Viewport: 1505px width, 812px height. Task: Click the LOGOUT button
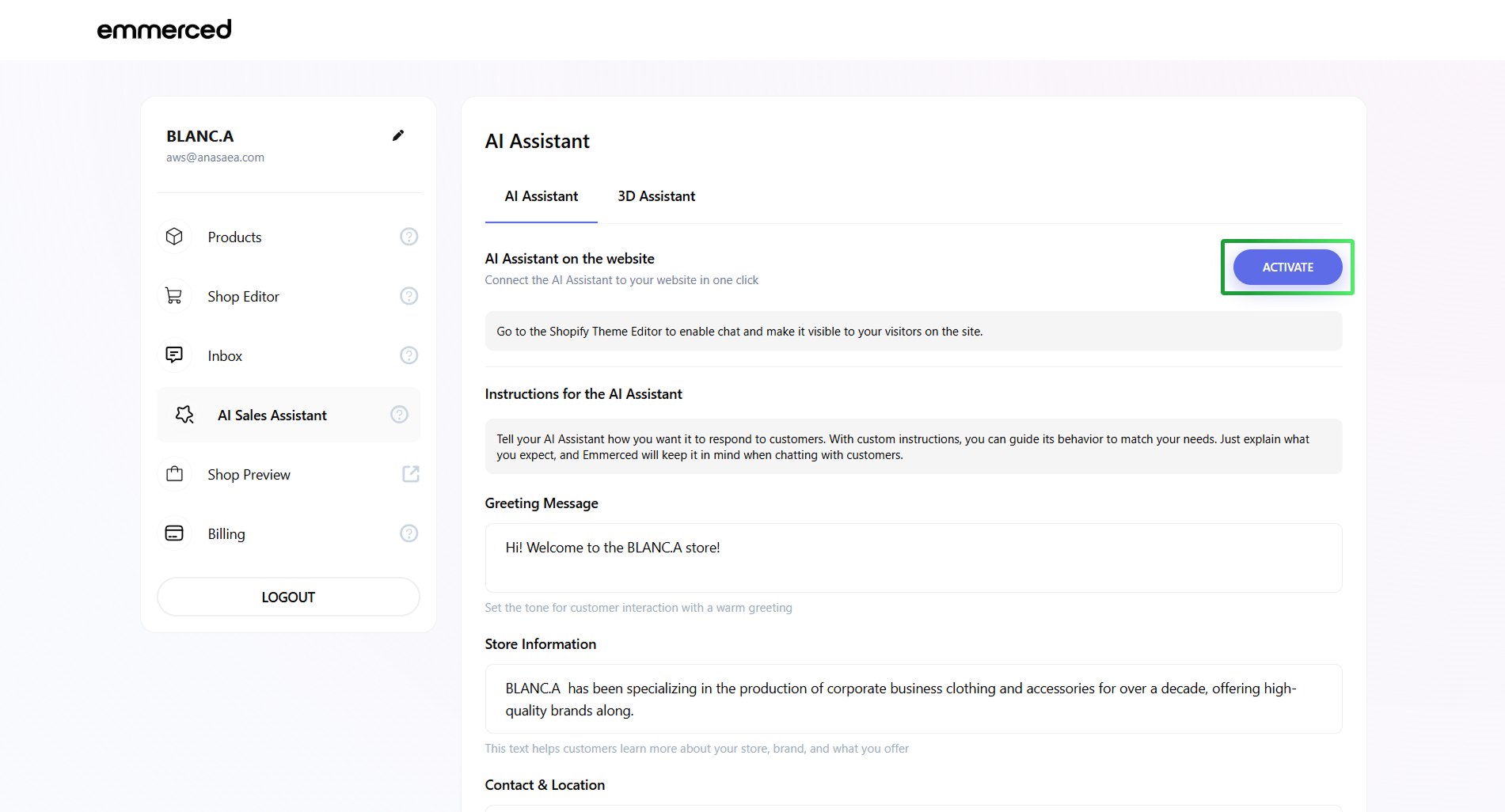(288, 597)
